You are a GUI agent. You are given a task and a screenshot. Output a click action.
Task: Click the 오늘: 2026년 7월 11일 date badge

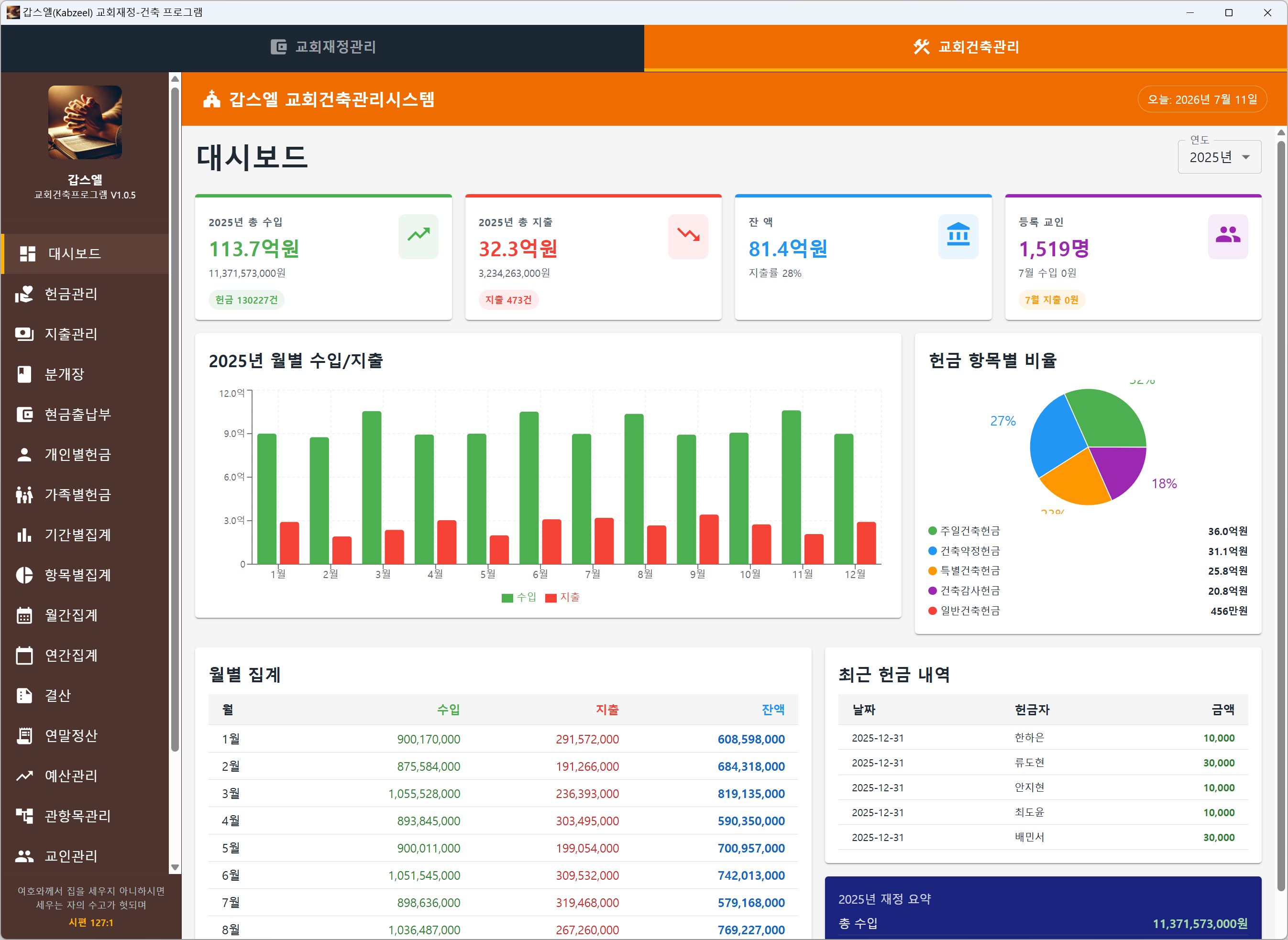click(1202, 99)
